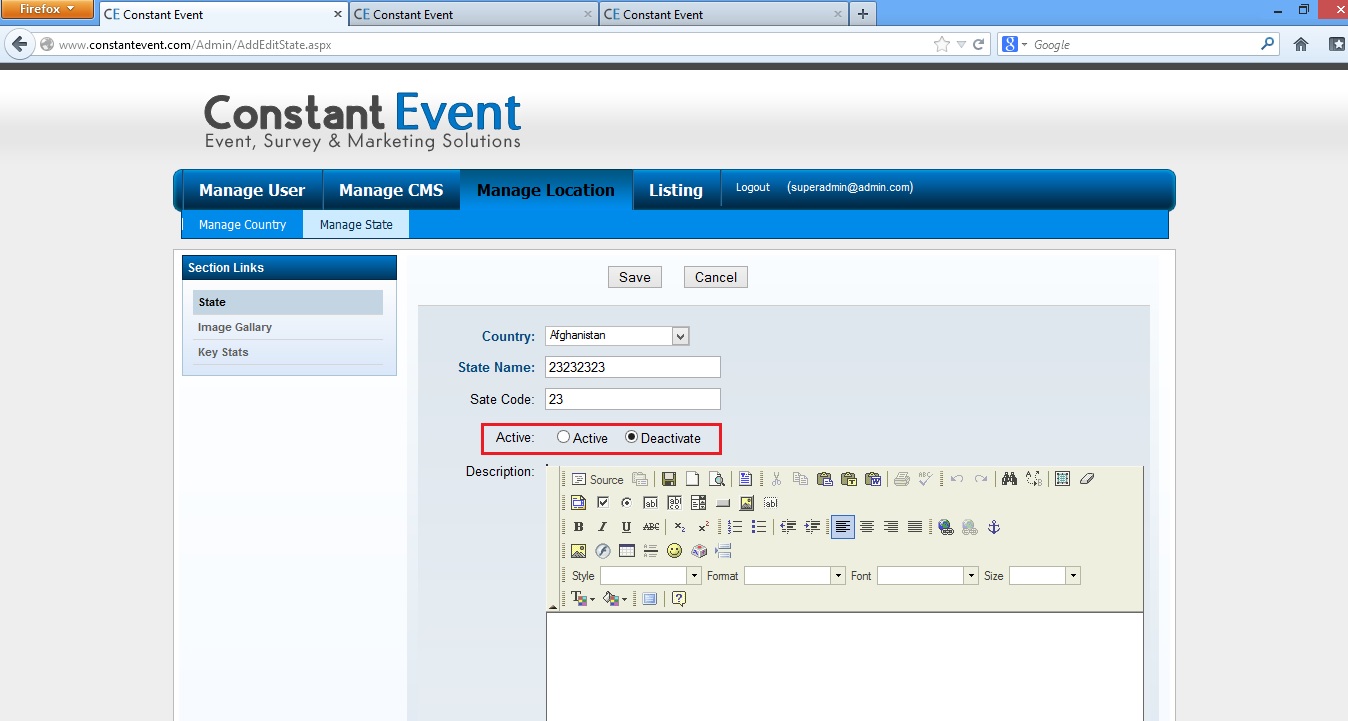Screen dimensions: 1348x721
Task: Open the text color picker
Action: point(582,599)
